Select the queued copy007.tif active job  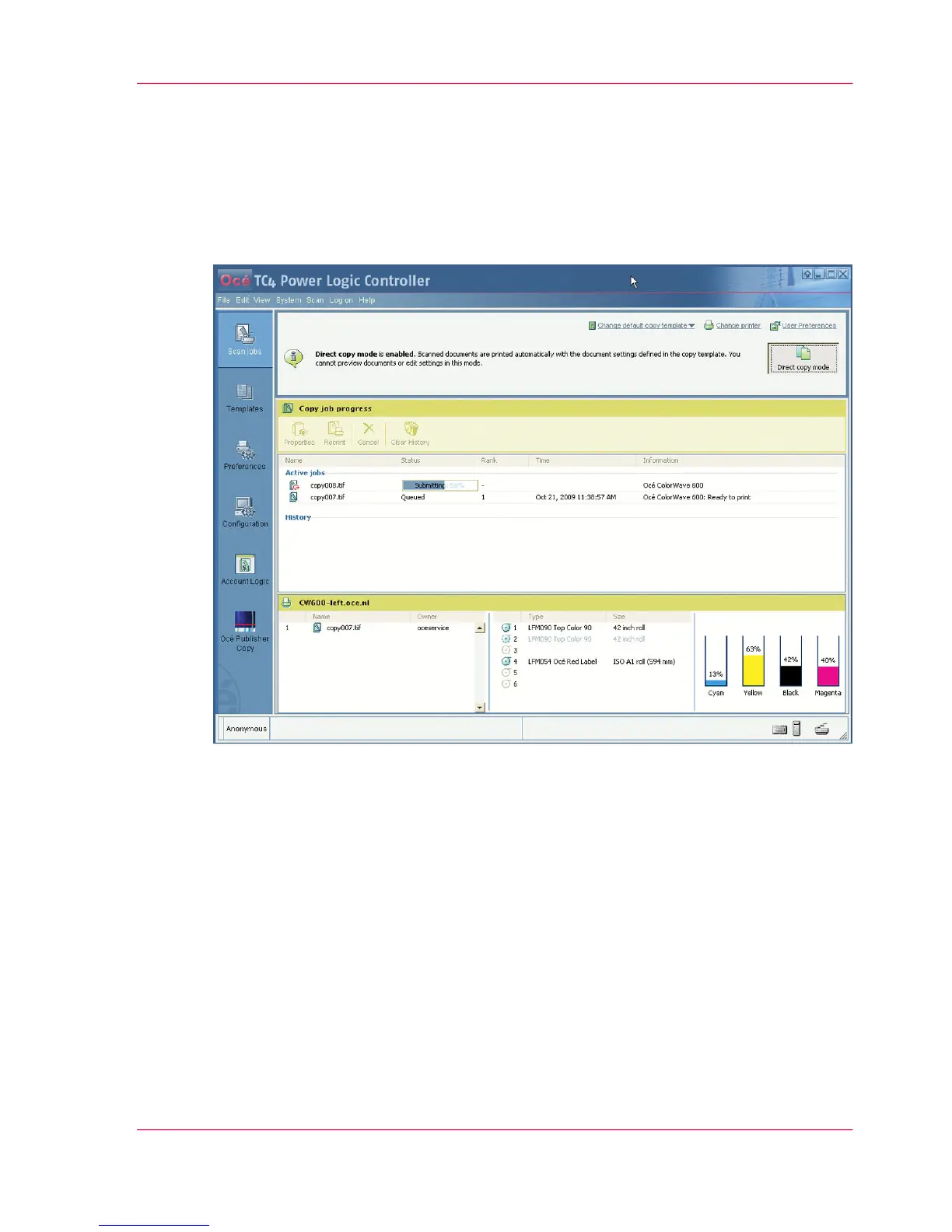pos(561,497)
